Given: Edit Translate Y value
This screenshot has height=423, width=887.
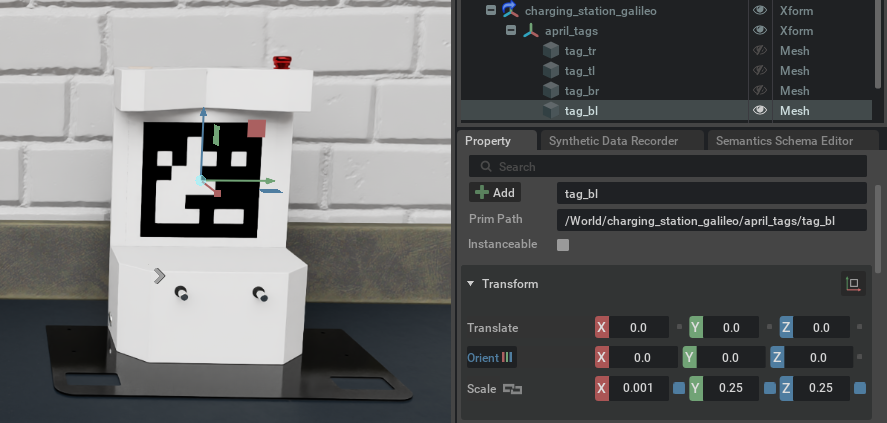Looking at the screenshot, I should point(731,327).
